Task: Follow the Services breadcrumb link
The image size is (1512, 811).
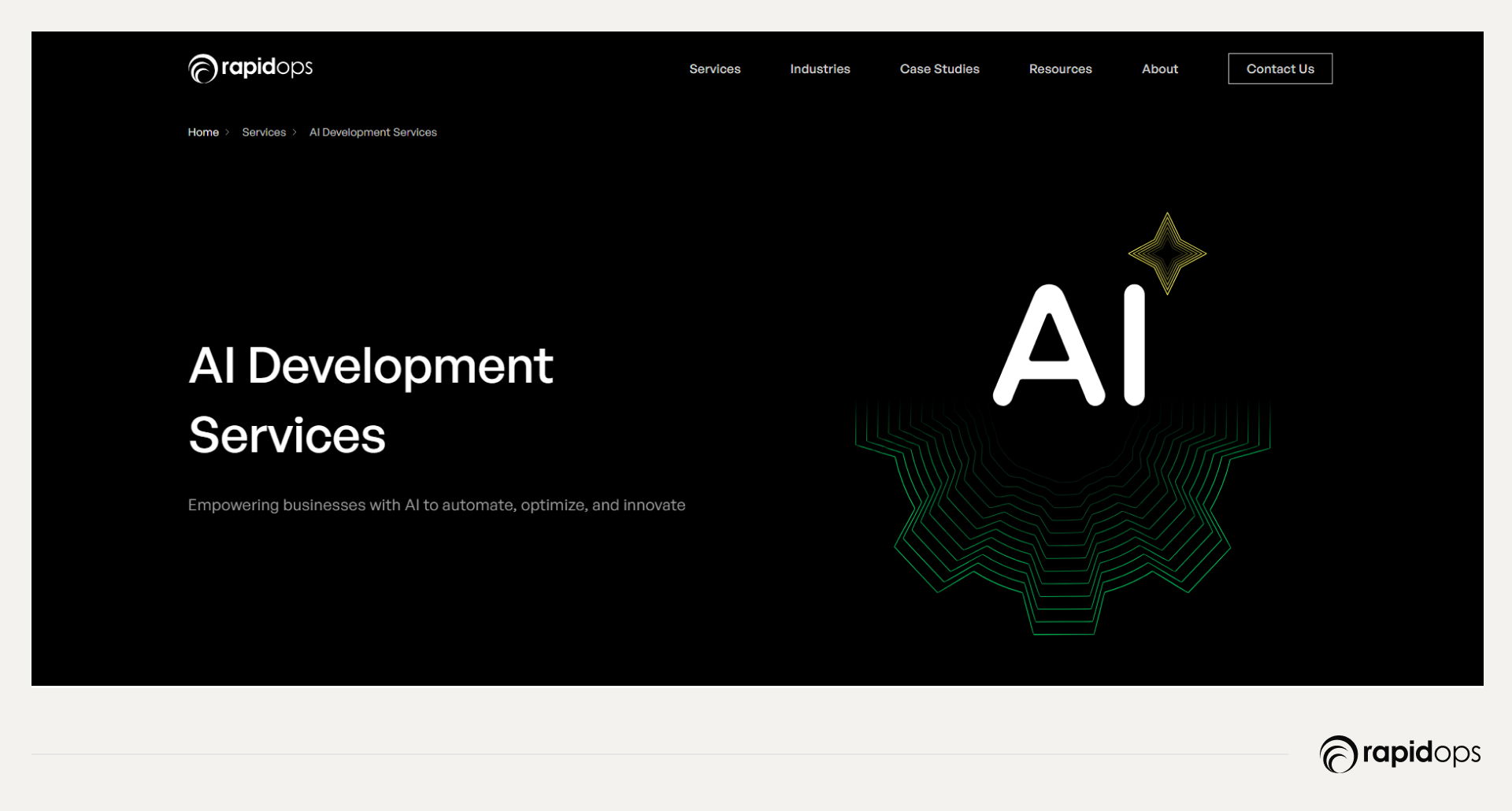Action: click(x=264, y=132)
